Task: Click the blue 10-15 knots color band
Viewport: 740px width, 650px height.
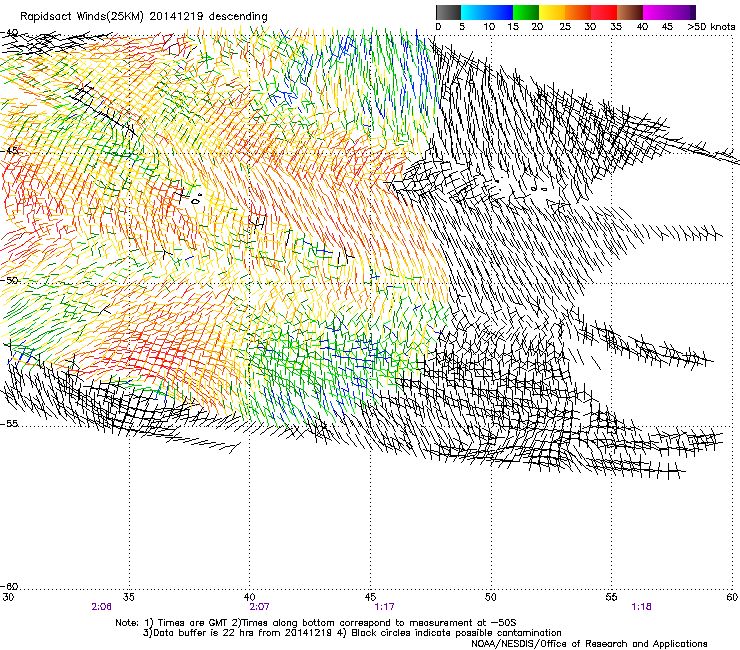Action: (500, 12)
